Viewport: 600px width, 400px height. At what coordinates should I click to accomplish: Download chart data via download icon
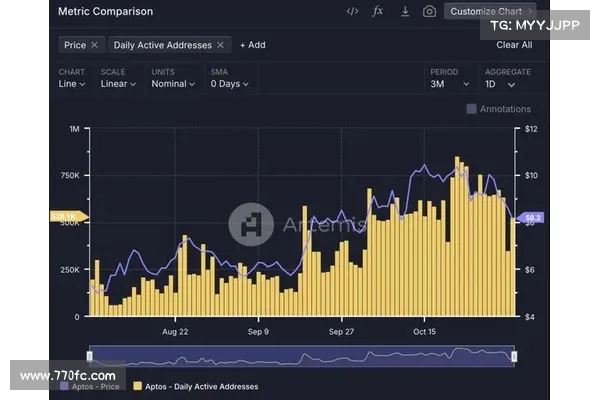coord(405,11)
